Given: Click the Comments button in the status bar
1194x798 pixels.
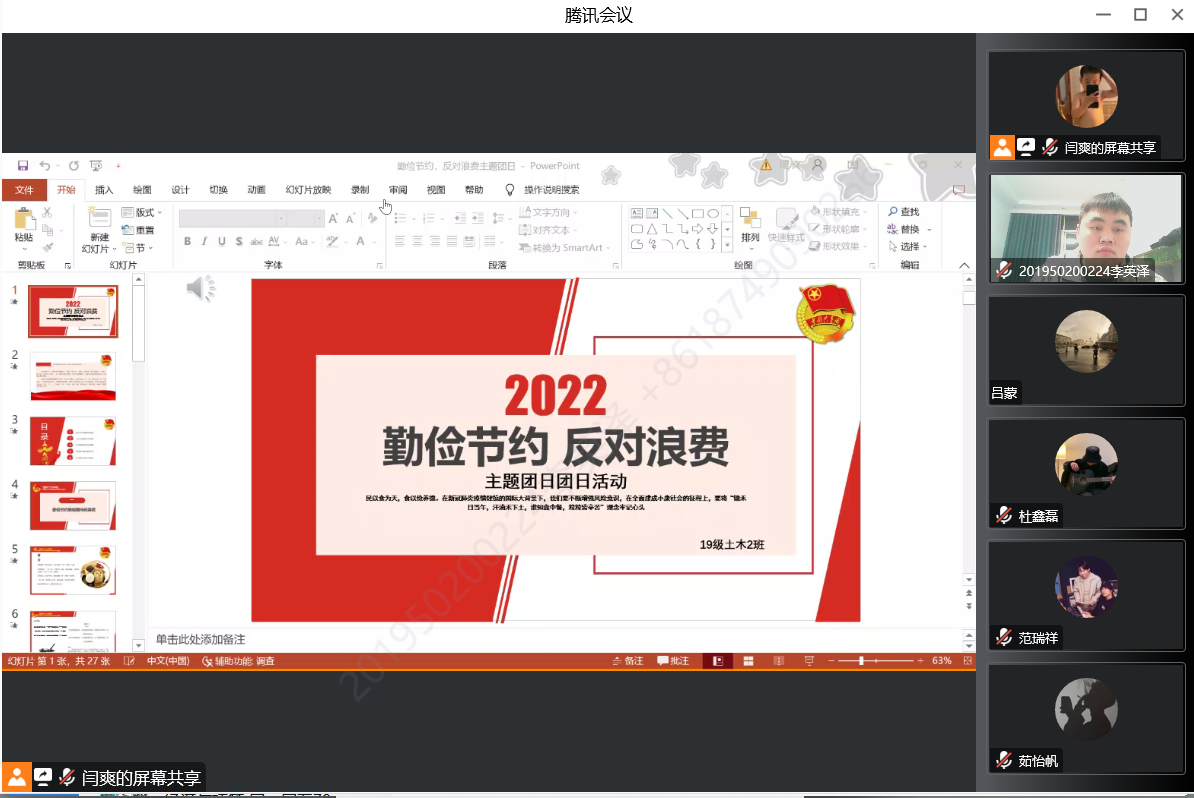Looking at the screenshot, I should click(673, 661).
